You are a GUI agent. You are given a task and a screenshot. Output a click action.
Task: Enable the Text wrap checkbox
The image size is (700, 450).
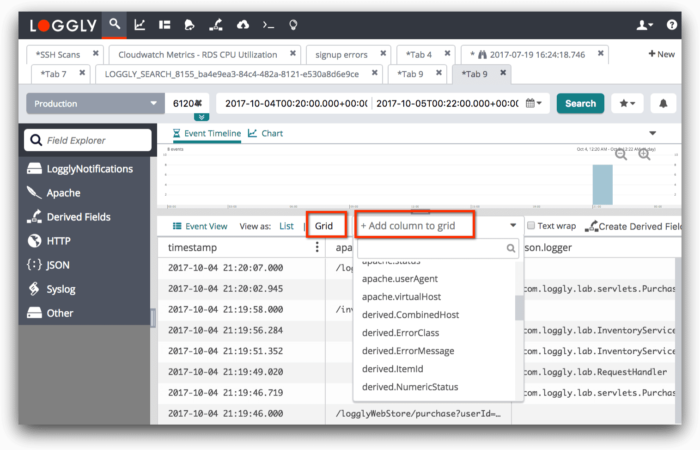point(531,226)
